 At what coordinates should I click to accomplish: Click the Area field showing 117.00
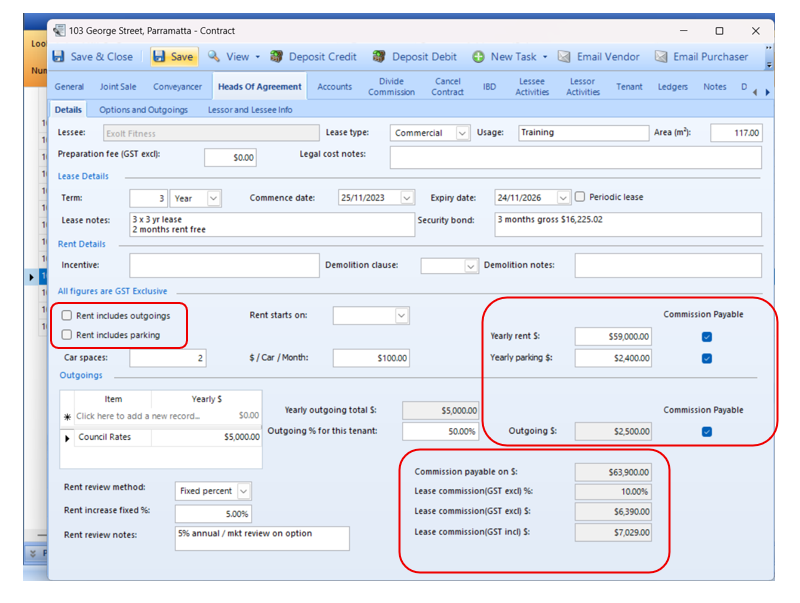click(736, 133)
